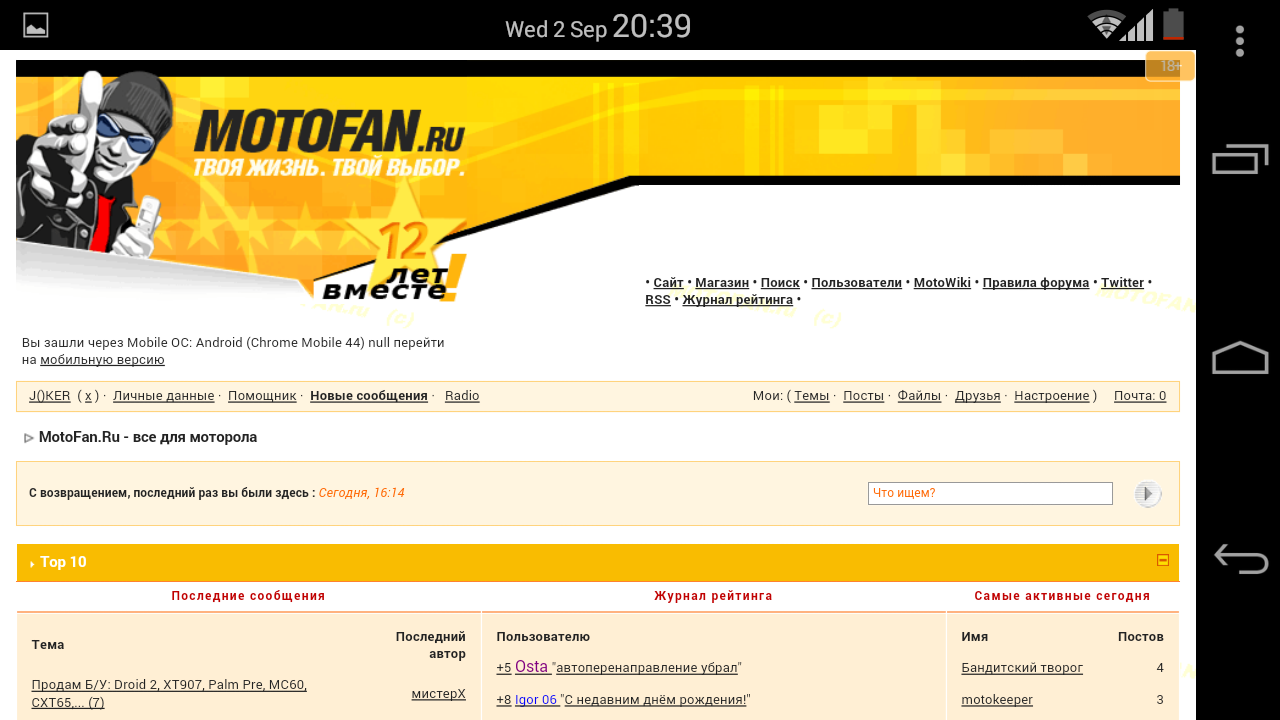Tap the recent apps navigation button
1280x720 pixels.
click(x=1240, y=160)
